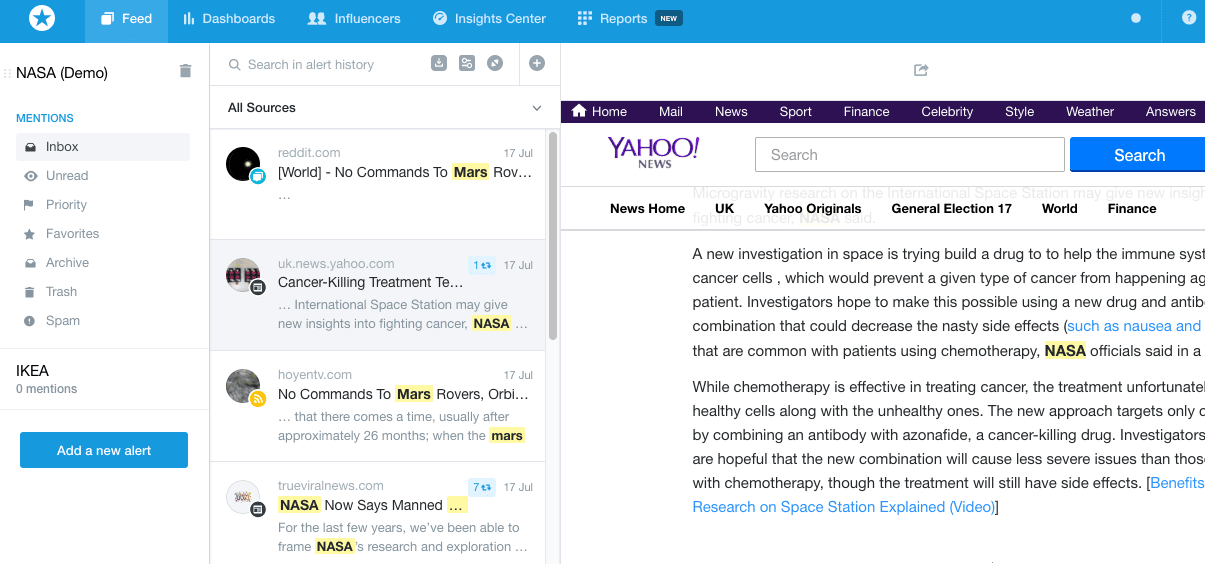Switch to the Dashboards tab
Screen dimensions: 1205x564
[229, 19]
